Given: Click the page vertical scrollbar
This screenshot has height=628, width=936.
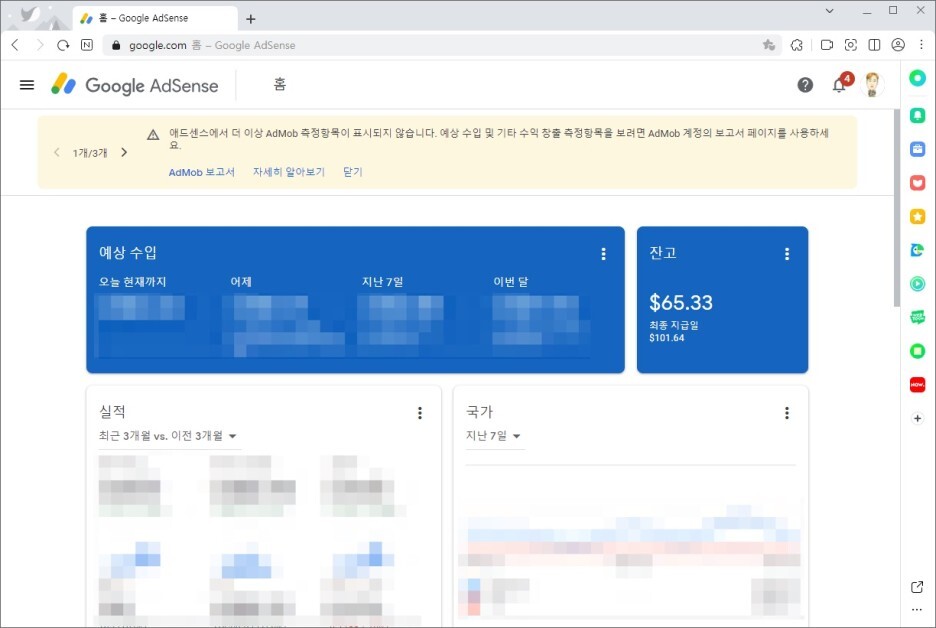Looking at the screenshot, I should (x=897, y=208).
